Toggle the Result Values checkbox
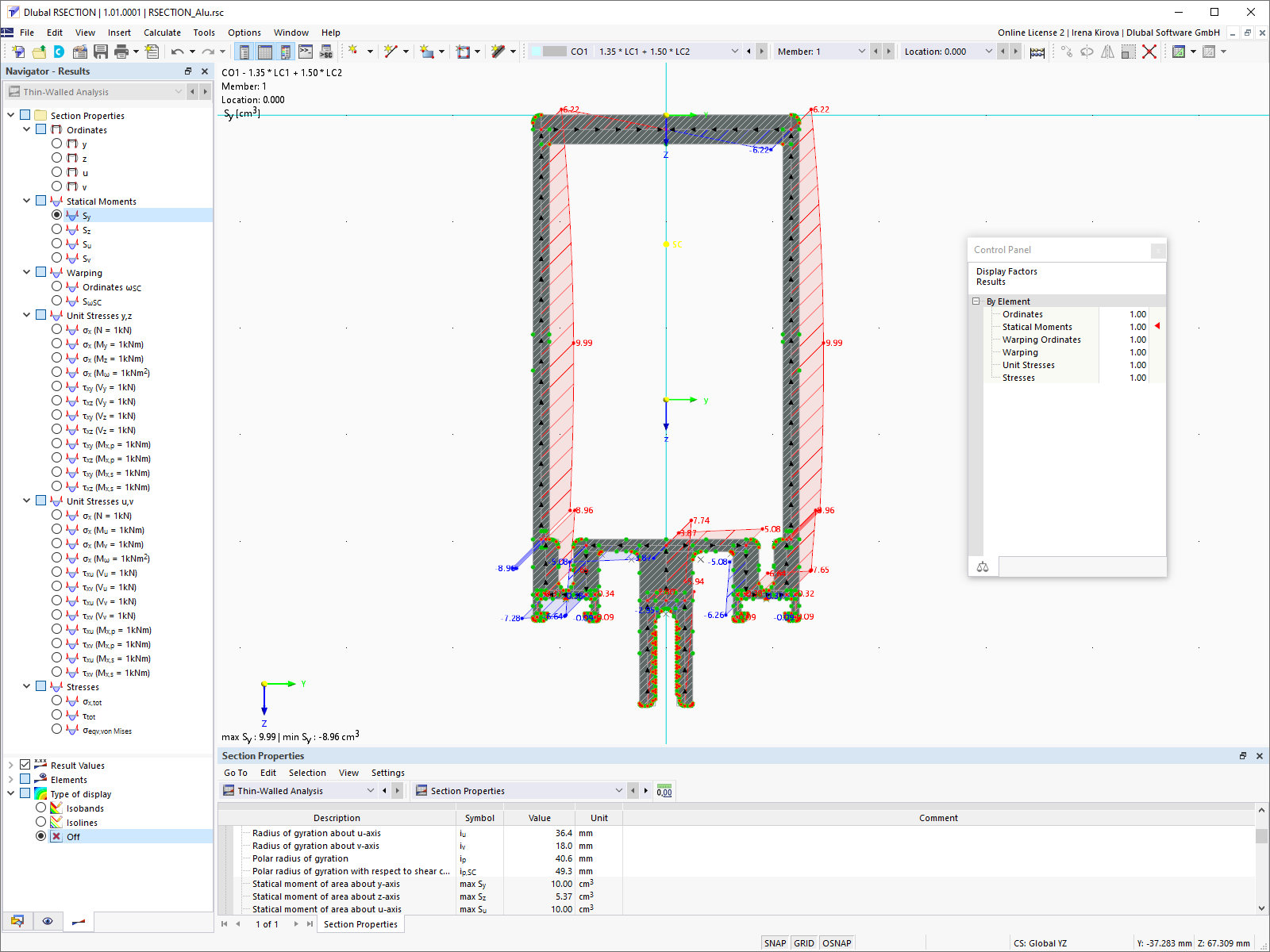The height and width of the screenshot is (952, 1270). click(25, 765)
